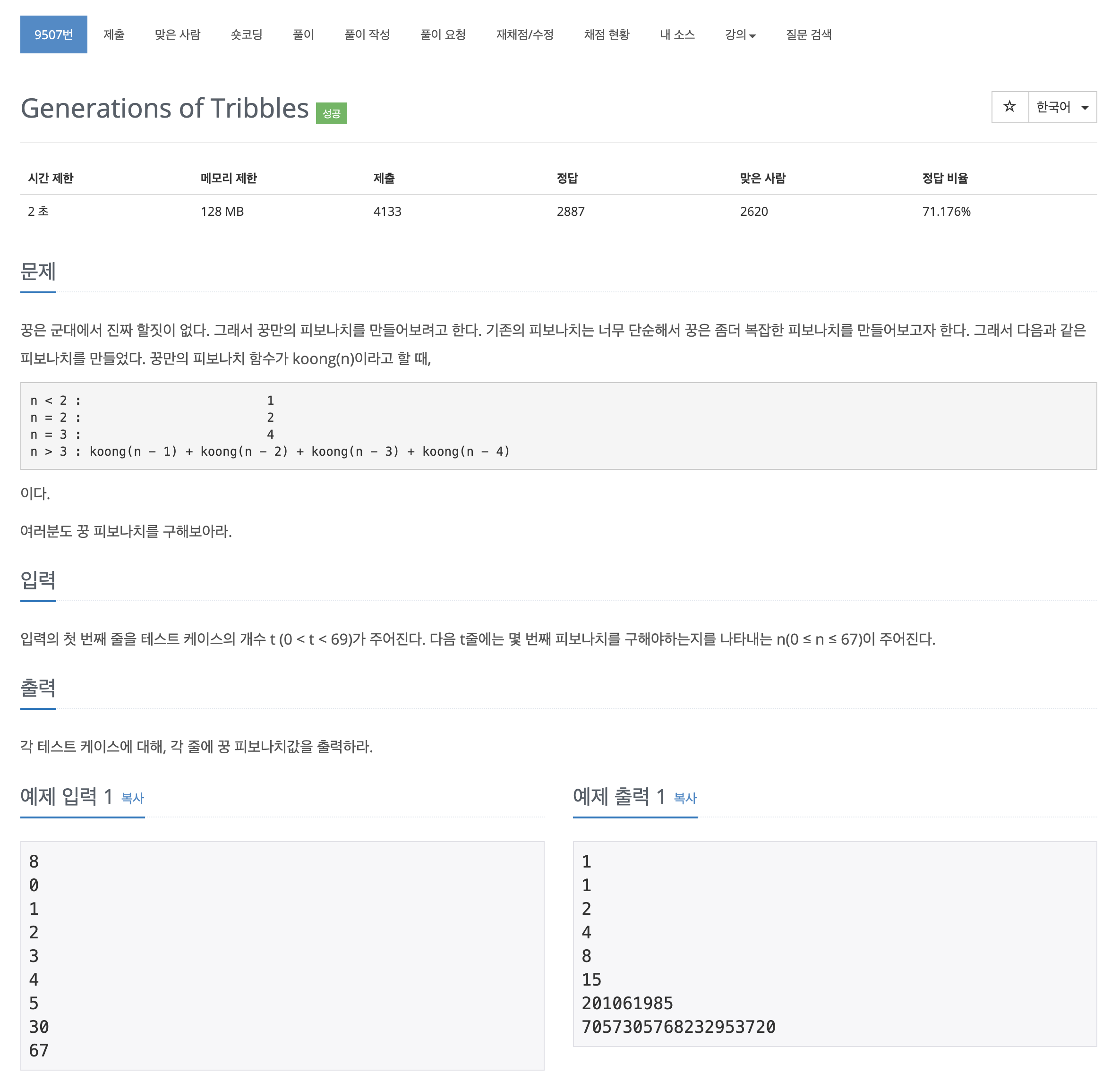
Task: Copy sample output 1 via 복사
Action: coord(685,798)
